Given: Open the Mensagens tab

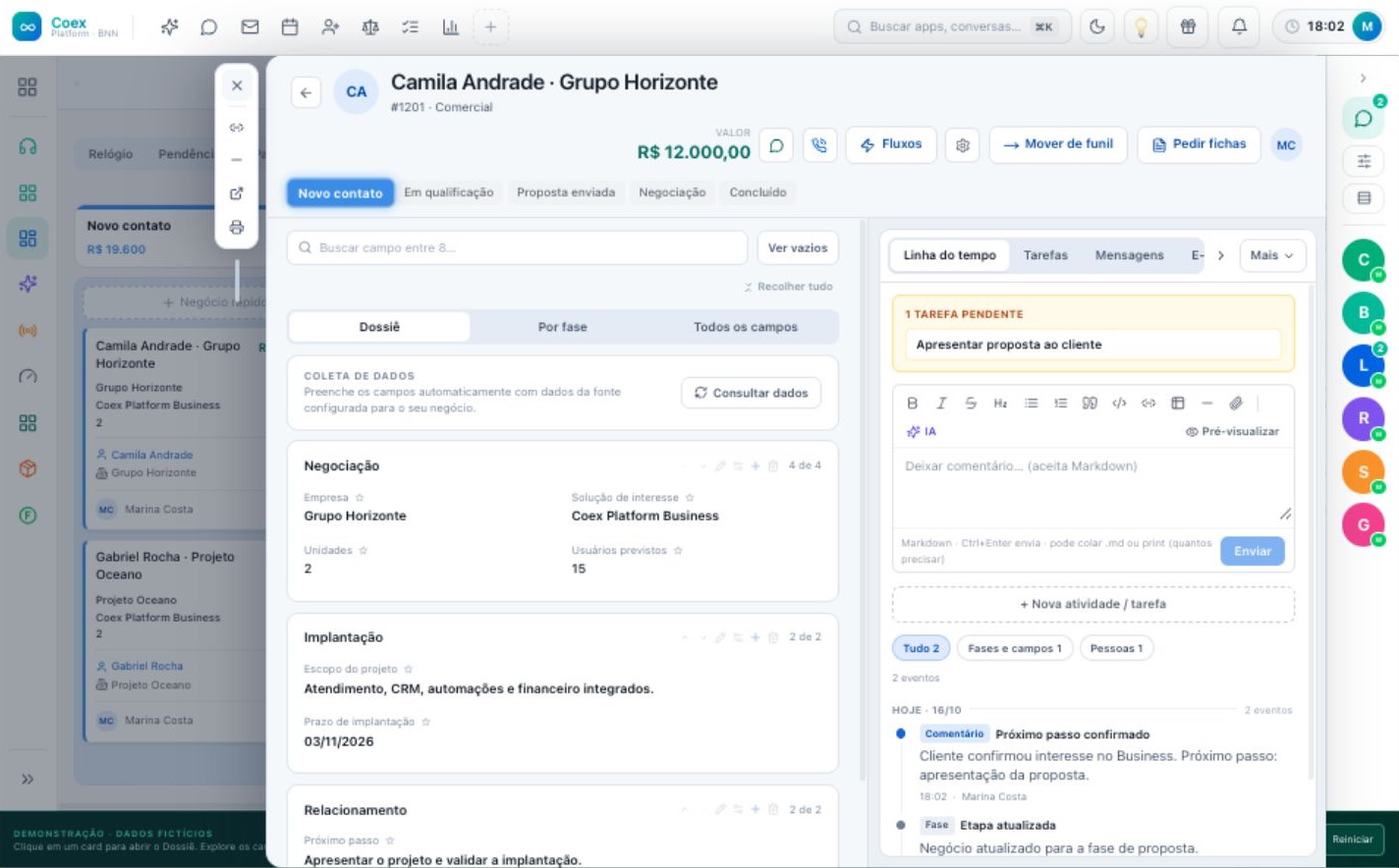Looking at the screenshot, I should point(1129,255).
